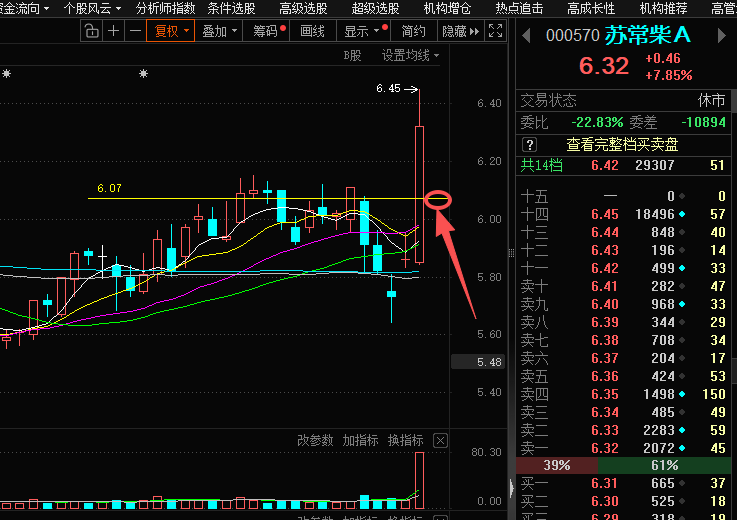Screen dimensions: 737x520
Task: Select B股 option
Action: [352, 55]
